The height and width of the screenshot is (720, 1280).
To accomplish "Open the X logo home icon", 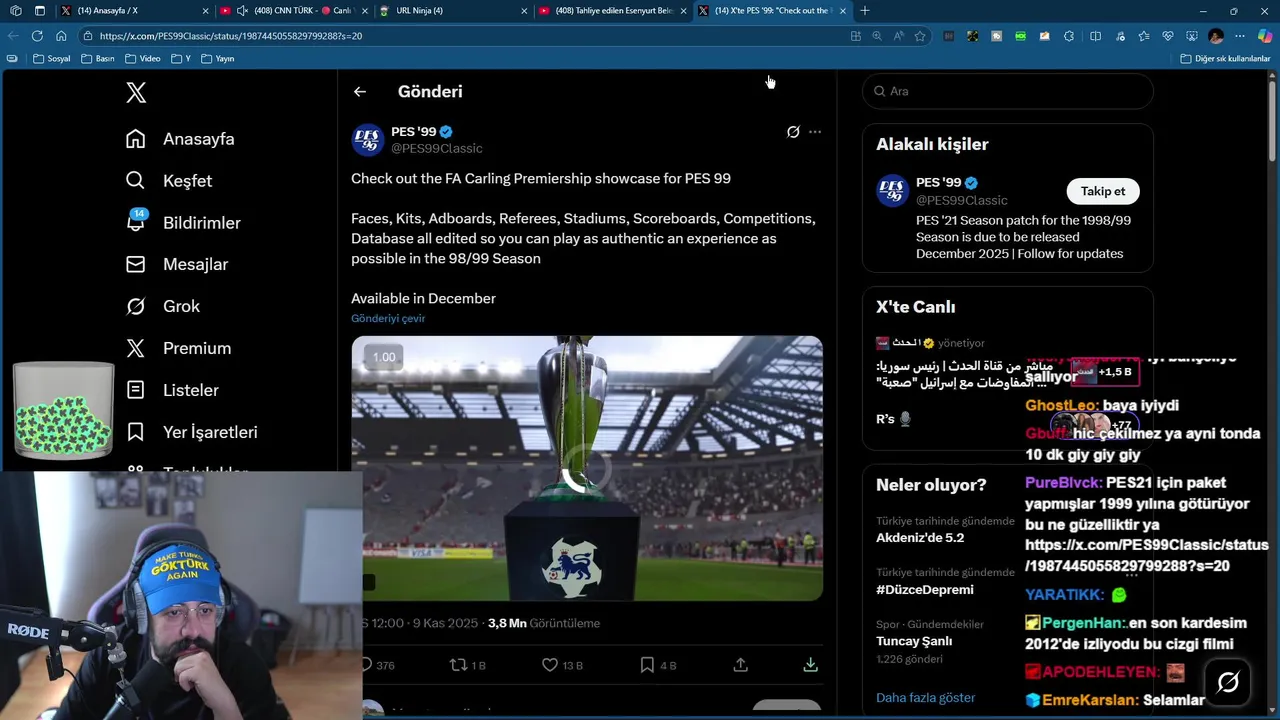I will [136, 93].
